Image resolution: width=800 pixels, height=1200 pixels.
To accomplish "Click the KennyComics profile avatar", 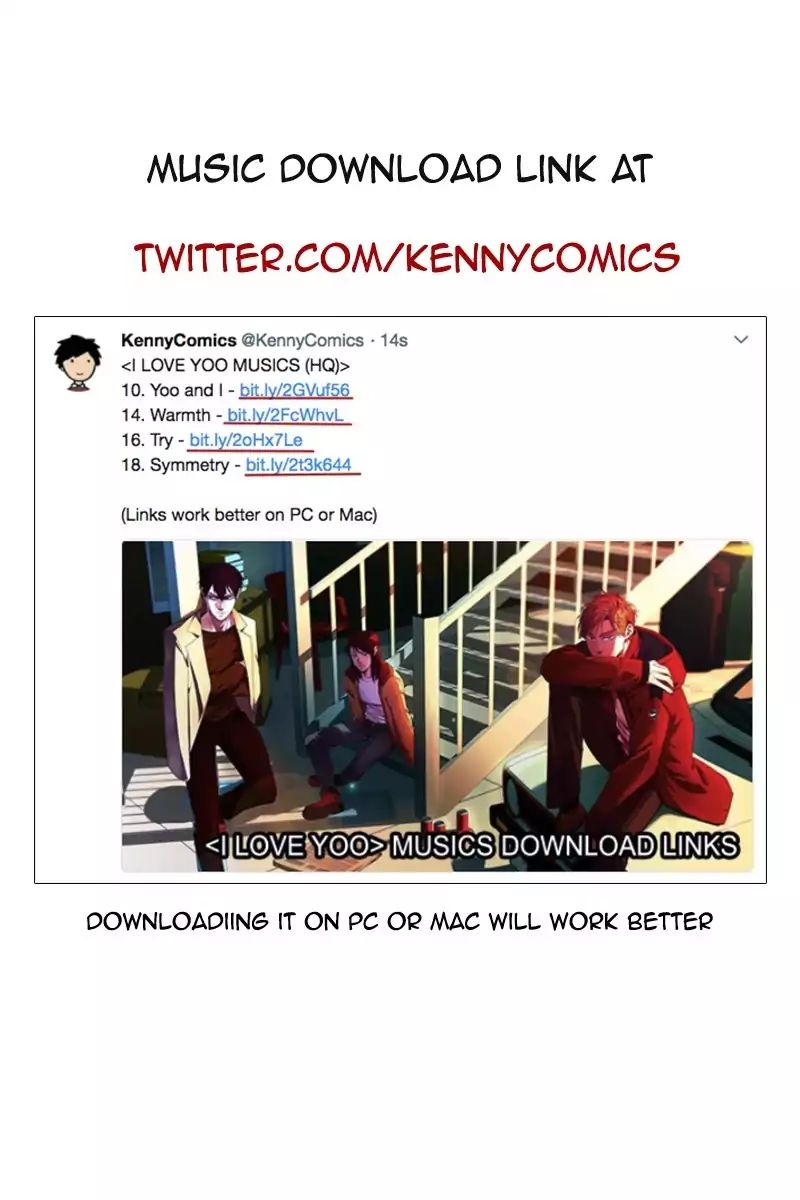I will pyautogui.click(x=75, y=361).
